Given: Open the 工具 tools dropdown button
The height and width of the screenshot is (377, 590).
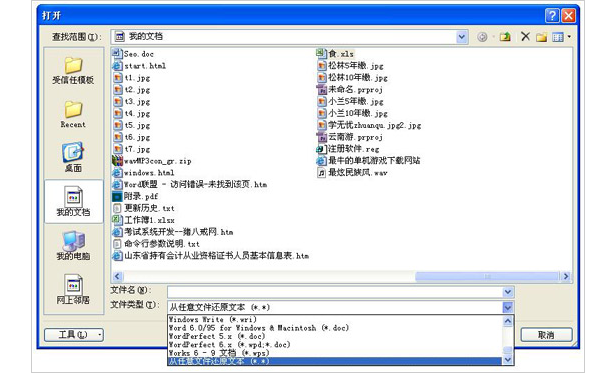Looking at the screenshot, I should pos(74,334).
